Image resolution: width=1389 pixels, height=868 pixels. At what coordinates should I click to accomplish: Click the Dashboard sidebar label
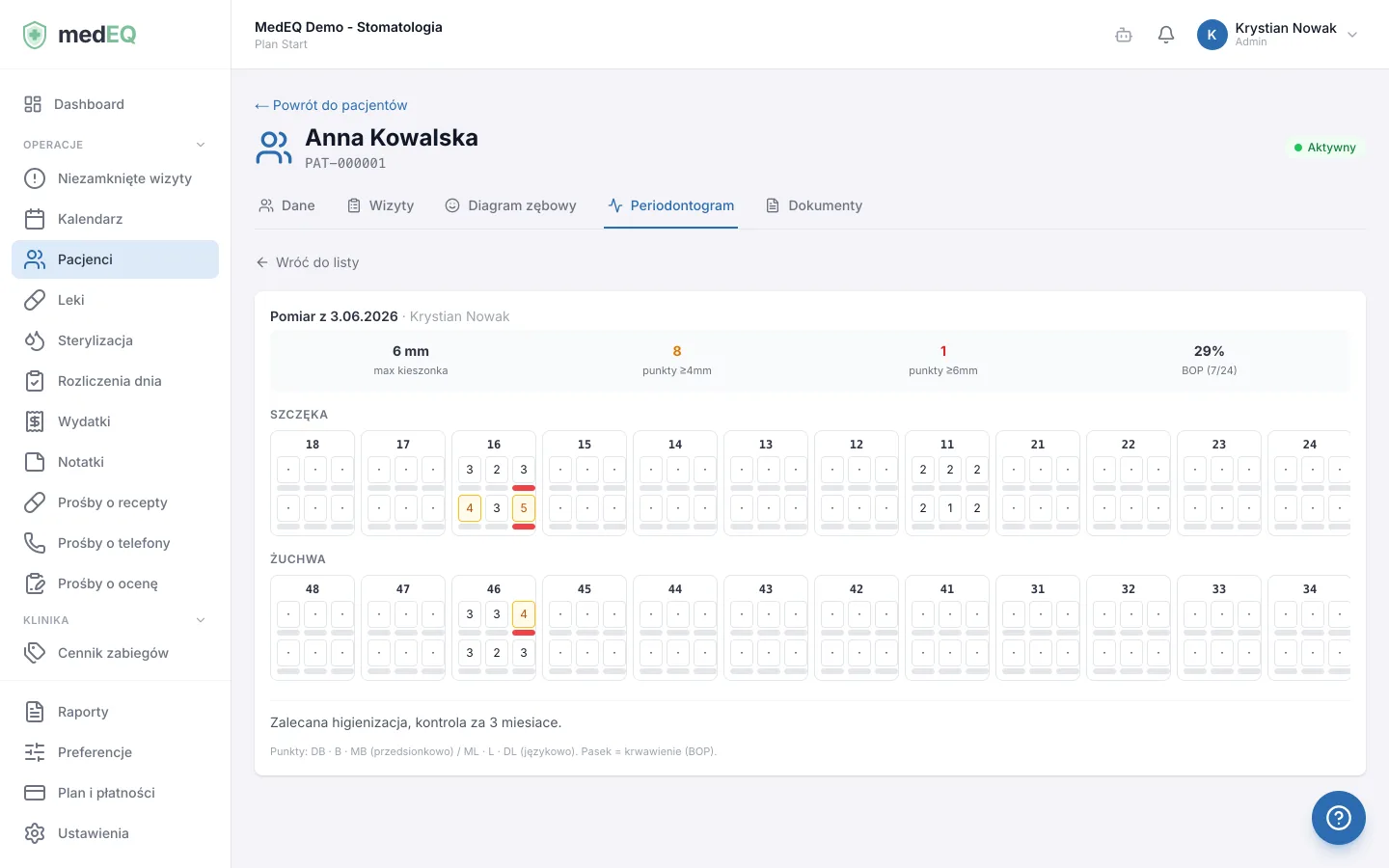point(89,104)
